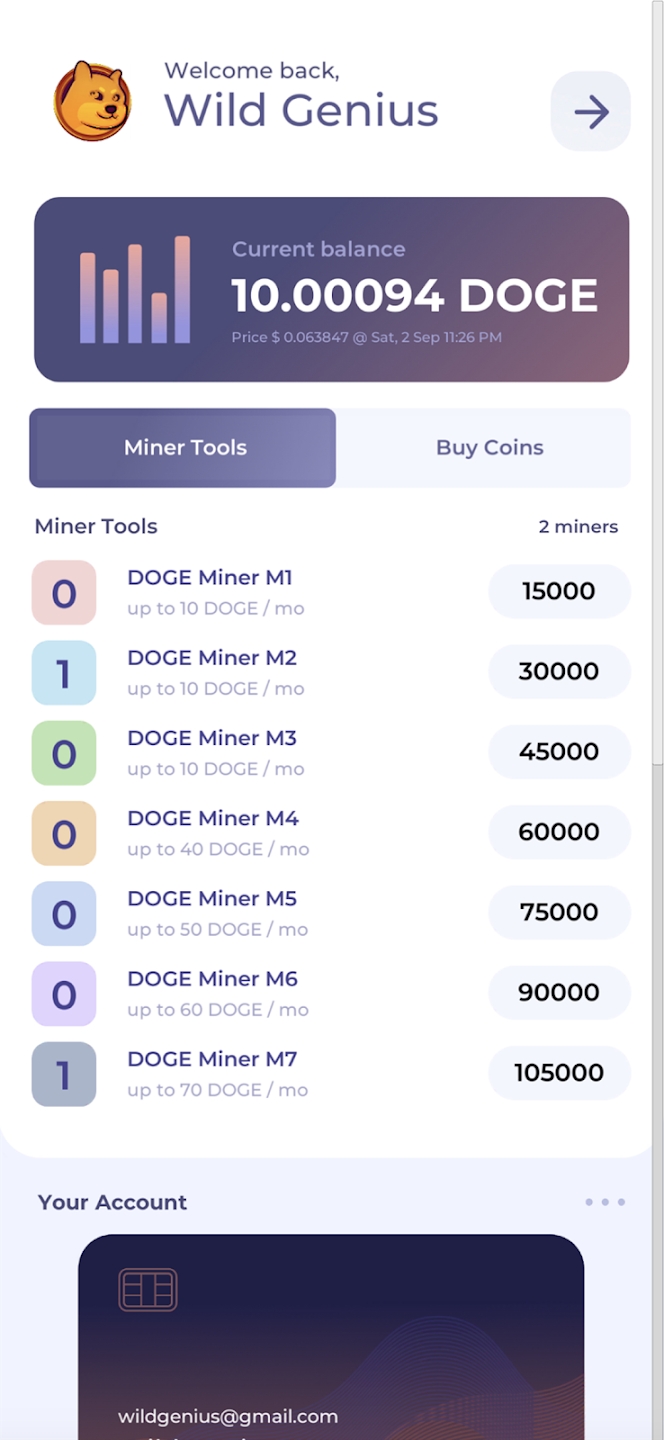Image resolution: width=664 pixels, height=1440 pixels.
Task: Select the light blue count badge for Miner M2
Action: pos(64,673)
